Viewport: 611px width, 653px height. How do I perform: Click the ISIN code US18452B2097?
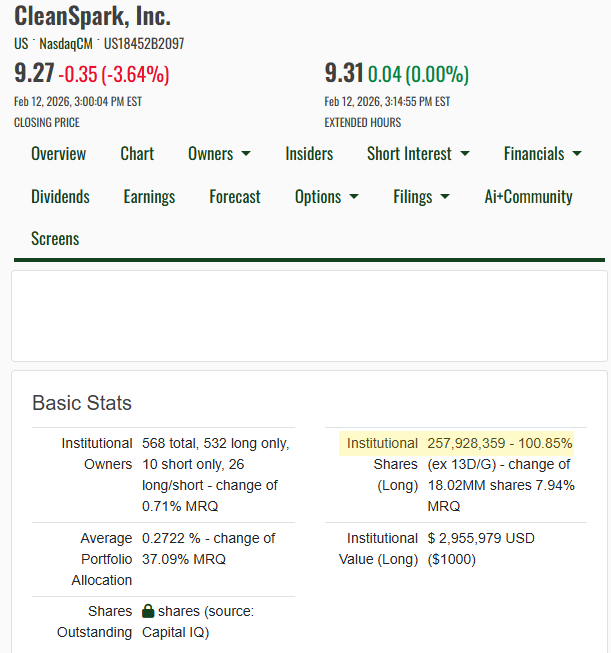click(x=144, y=43)
